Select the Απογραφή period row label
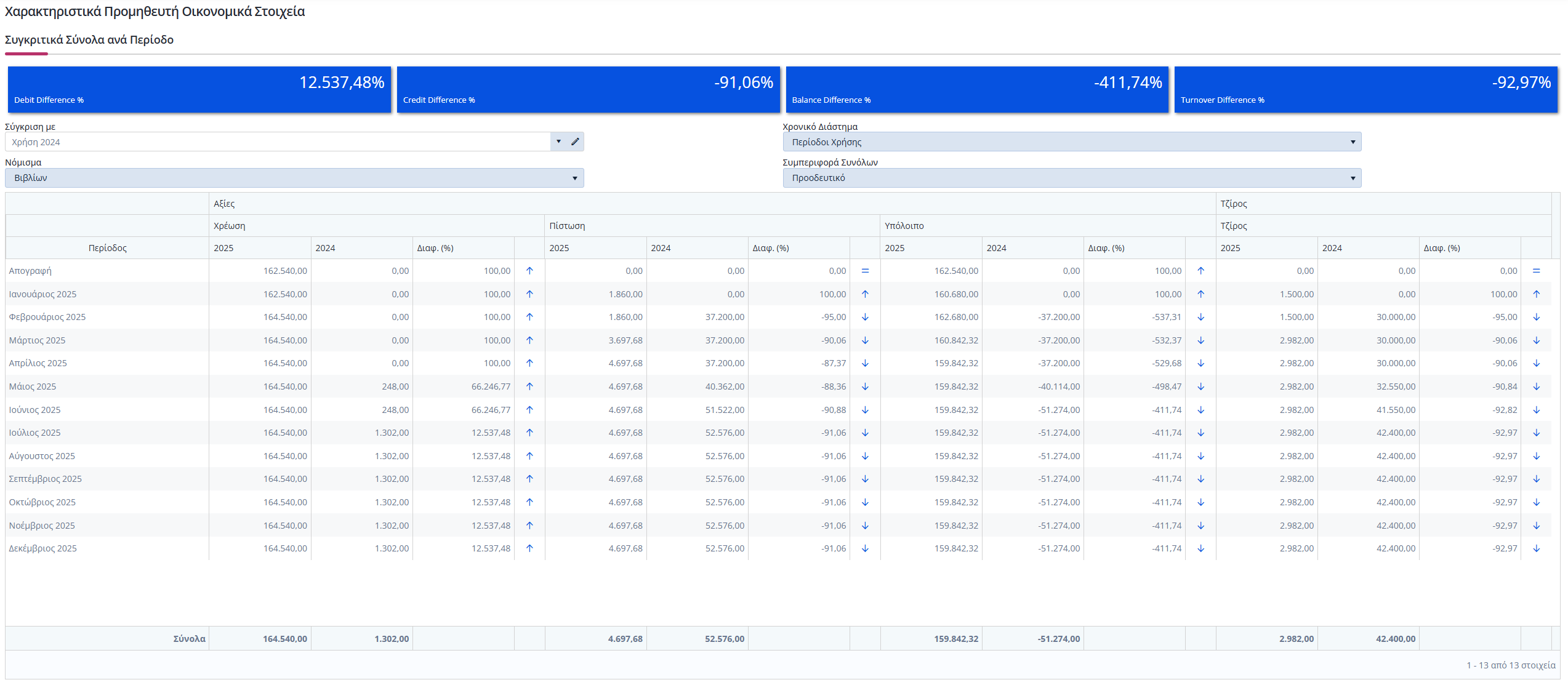1568x685 pixels. tap(30, 271)
